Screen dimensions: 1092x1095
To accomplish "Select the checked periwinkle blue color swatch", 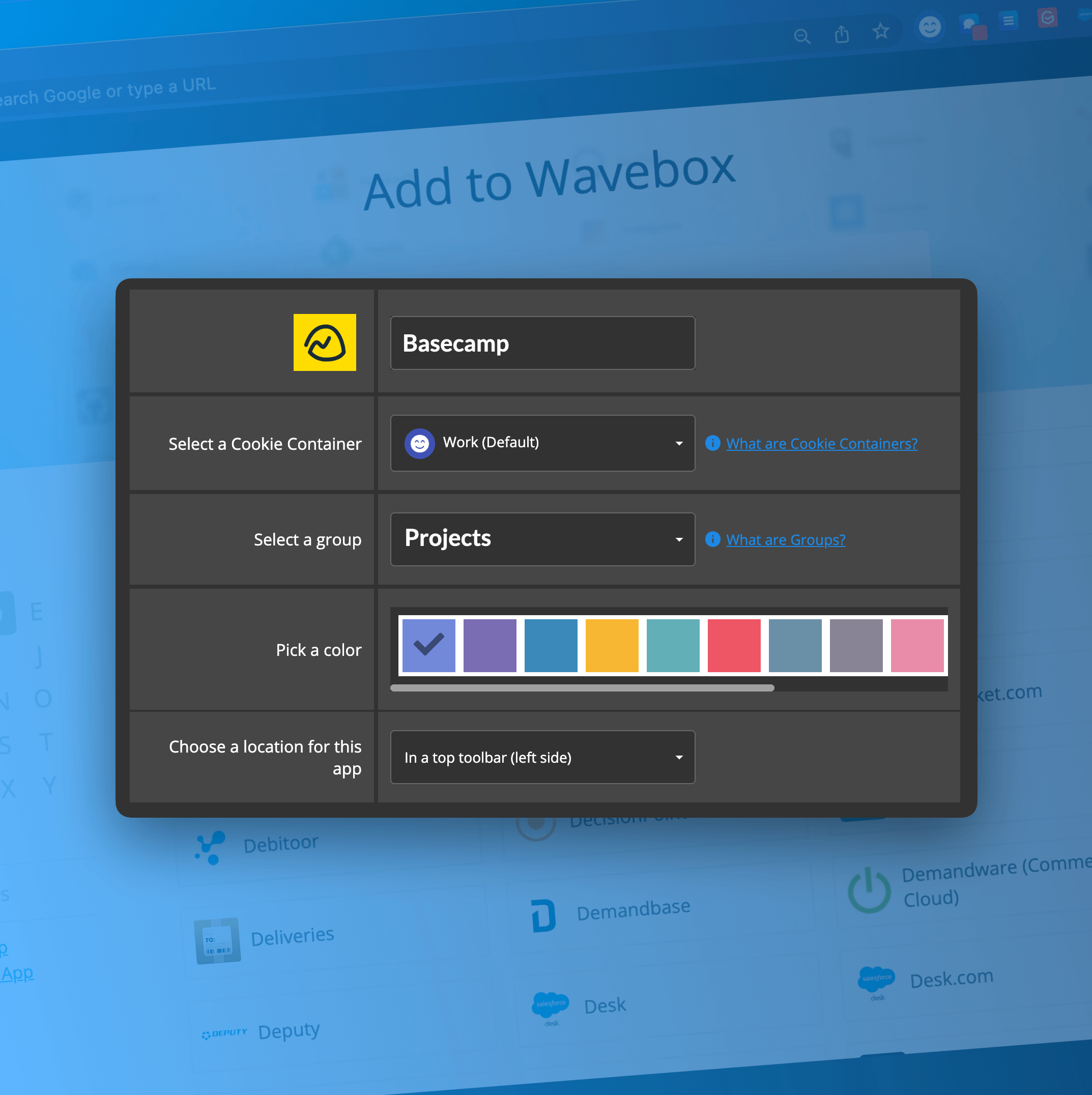I will (428, 645).
